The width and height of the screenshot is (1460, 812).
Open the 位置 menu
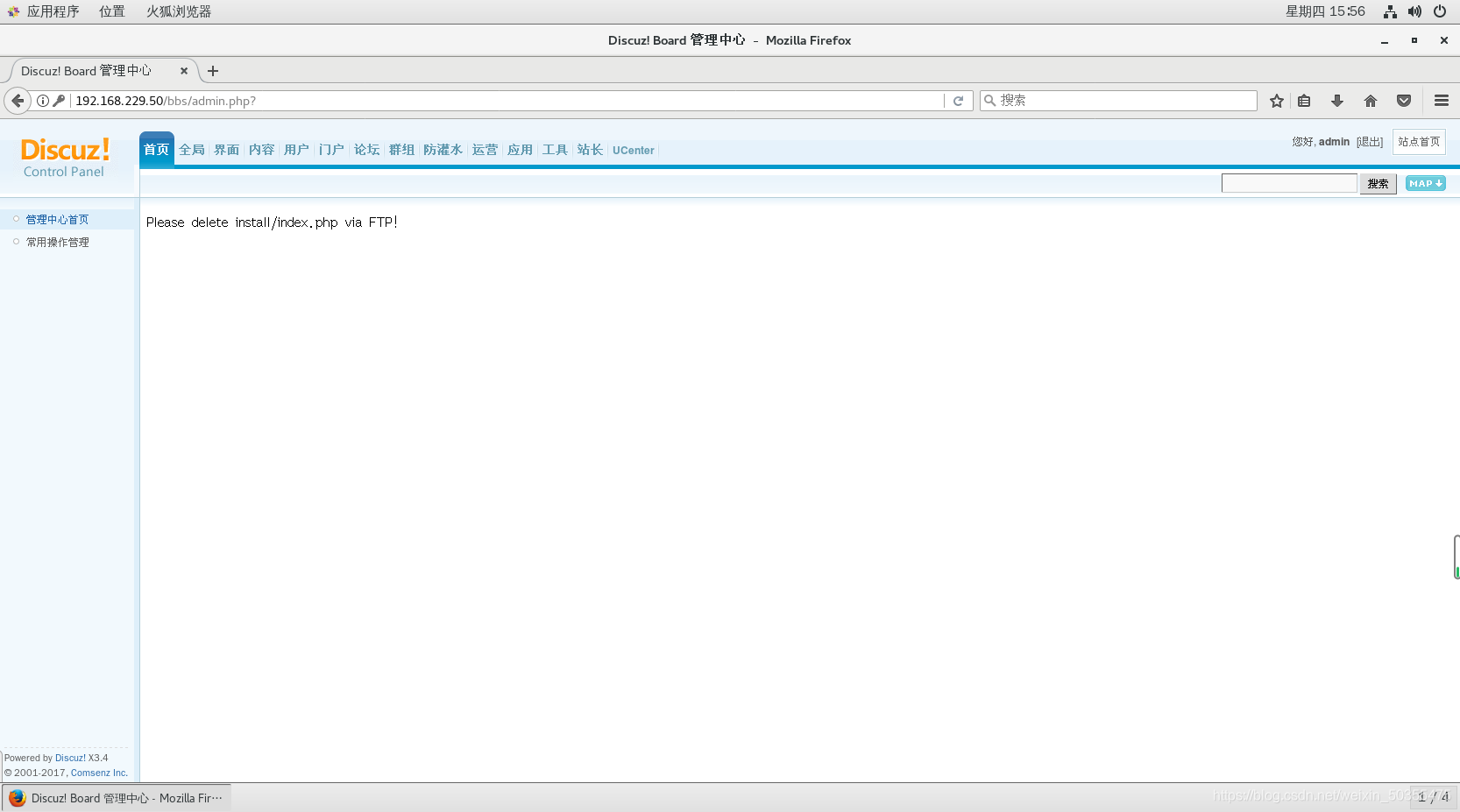coord(112,11)
